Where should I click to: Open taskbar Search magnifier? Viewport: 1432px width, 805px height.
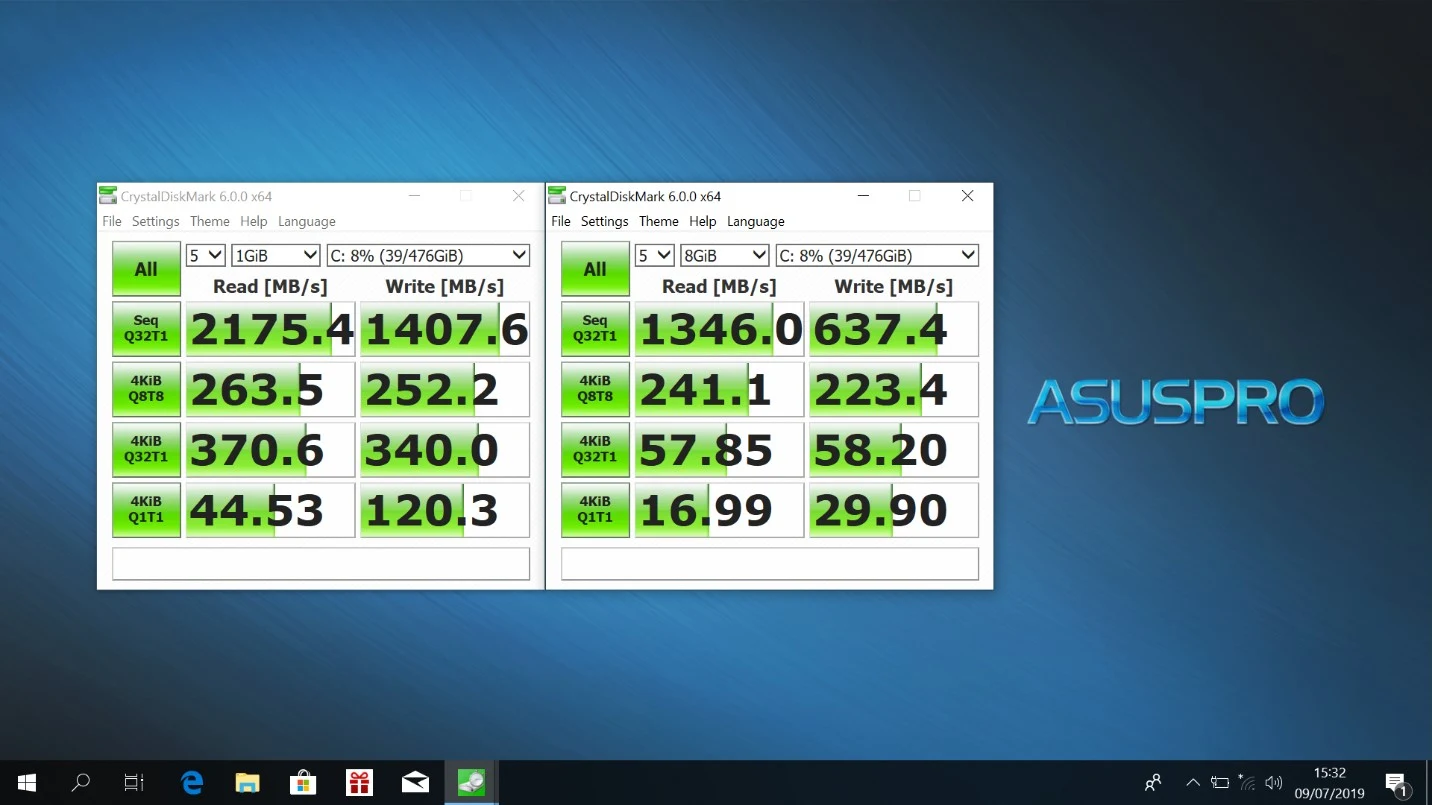[81, 782]
